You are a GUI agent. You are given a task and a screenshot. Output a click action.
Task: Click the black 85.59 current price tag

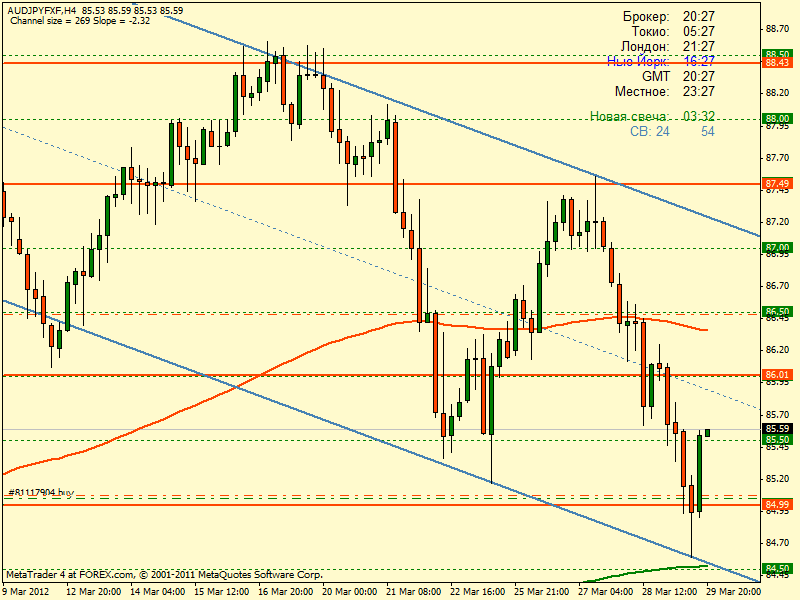pos(777,429)
